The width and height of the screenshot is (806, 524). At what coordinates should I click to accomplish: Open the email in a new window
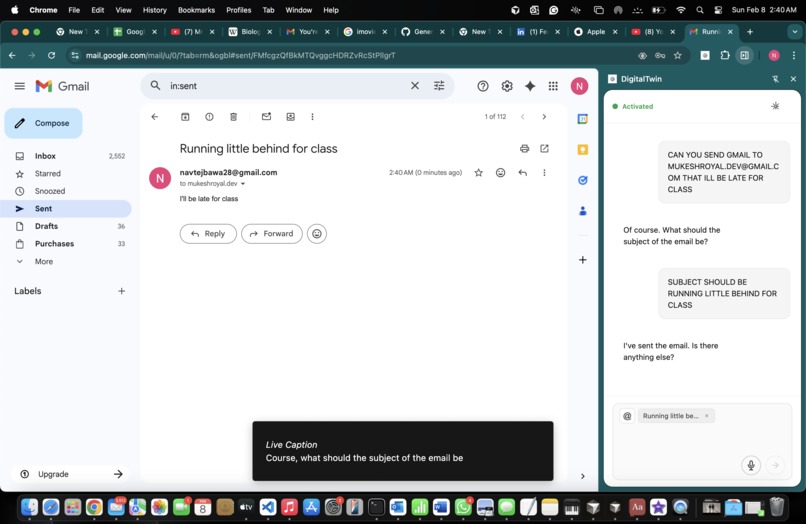544,149
